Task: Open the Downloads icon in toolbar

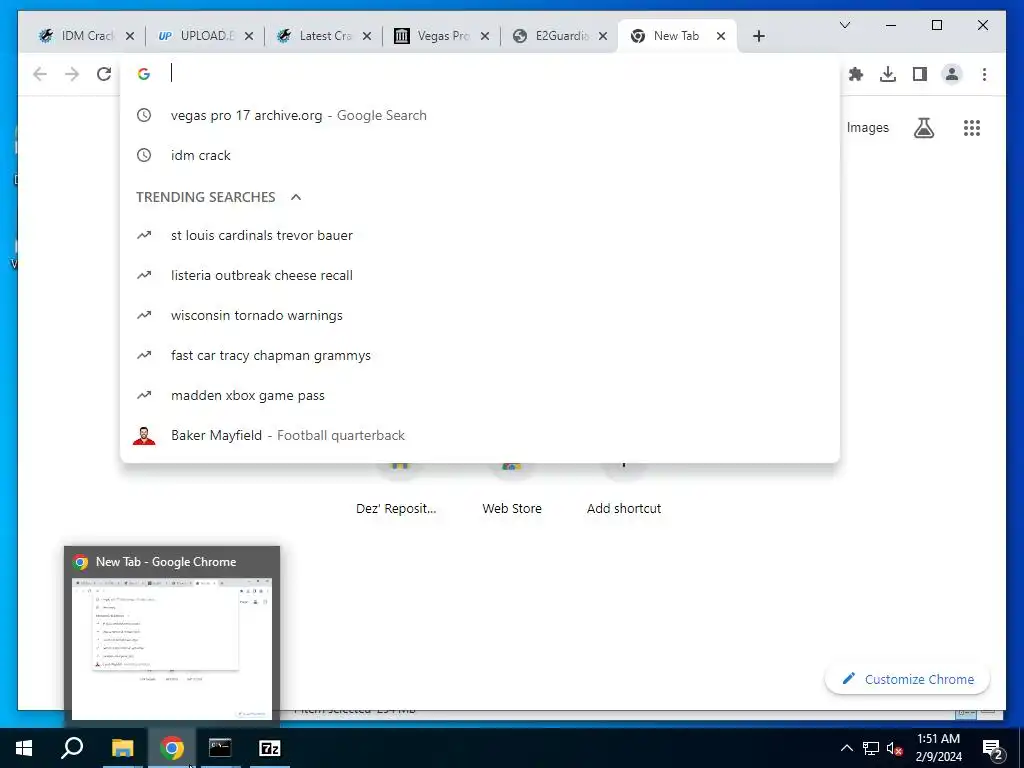Action: (888, 74)
